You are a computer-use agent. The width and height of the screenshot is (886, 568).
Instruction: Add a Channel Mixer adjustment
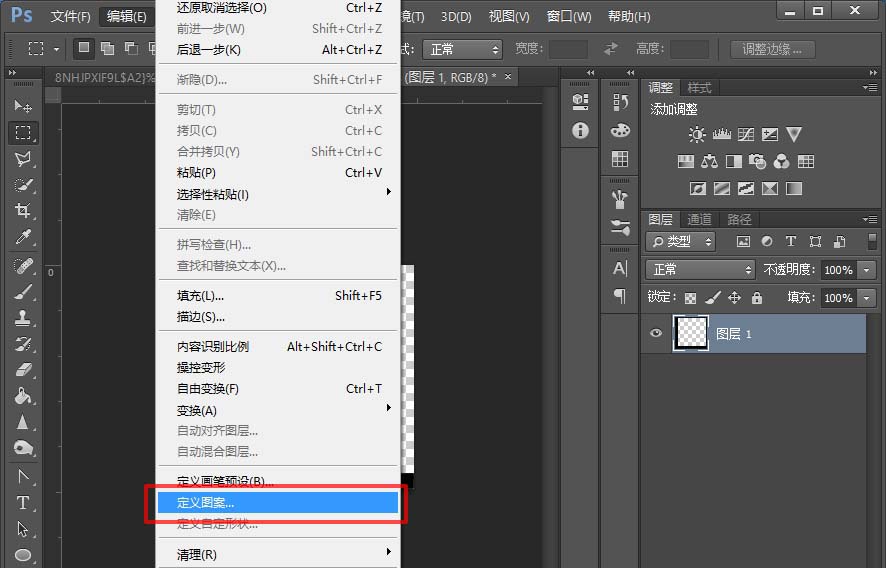[781, 162]
